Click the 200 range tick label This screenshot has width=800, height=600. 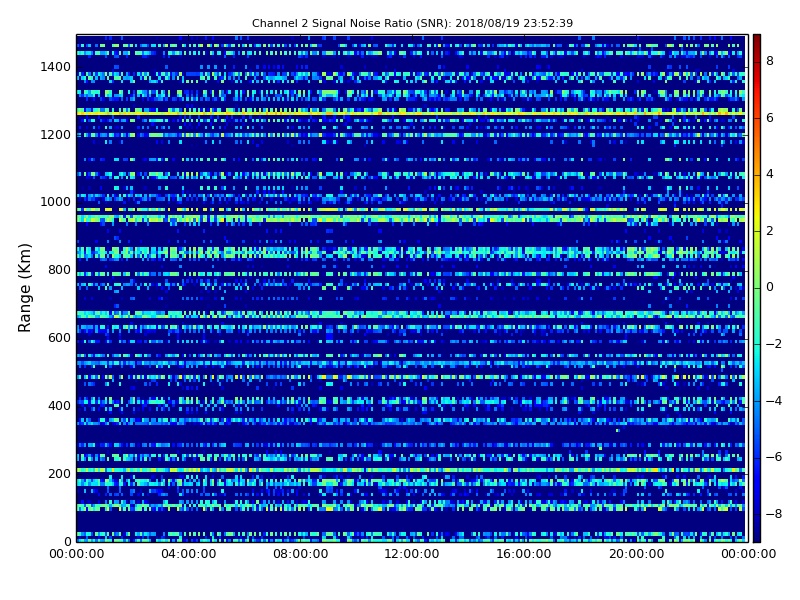coord(59,473)
